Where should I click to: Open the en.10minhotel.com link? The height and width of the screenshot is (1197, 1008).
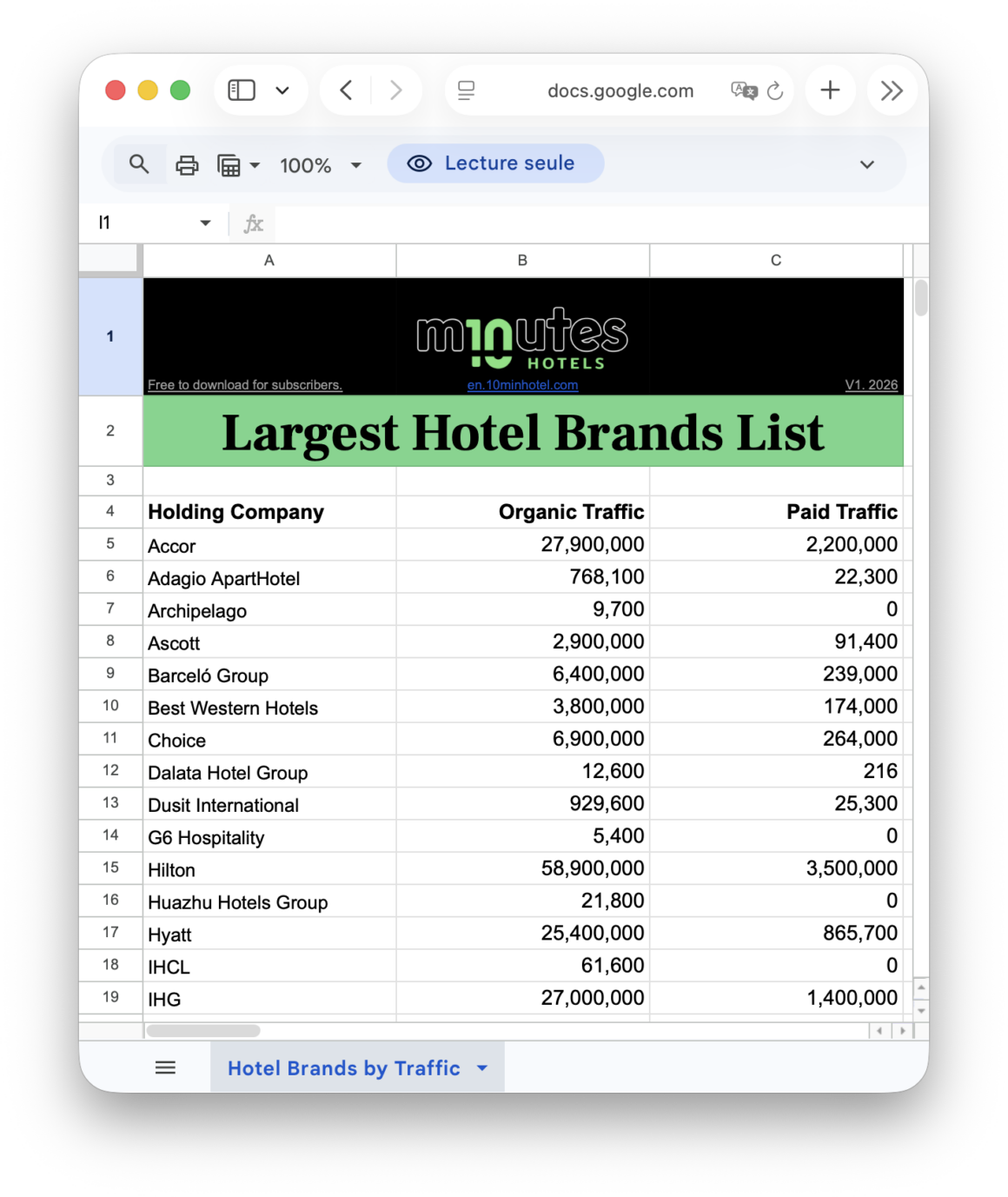[522, 385]
